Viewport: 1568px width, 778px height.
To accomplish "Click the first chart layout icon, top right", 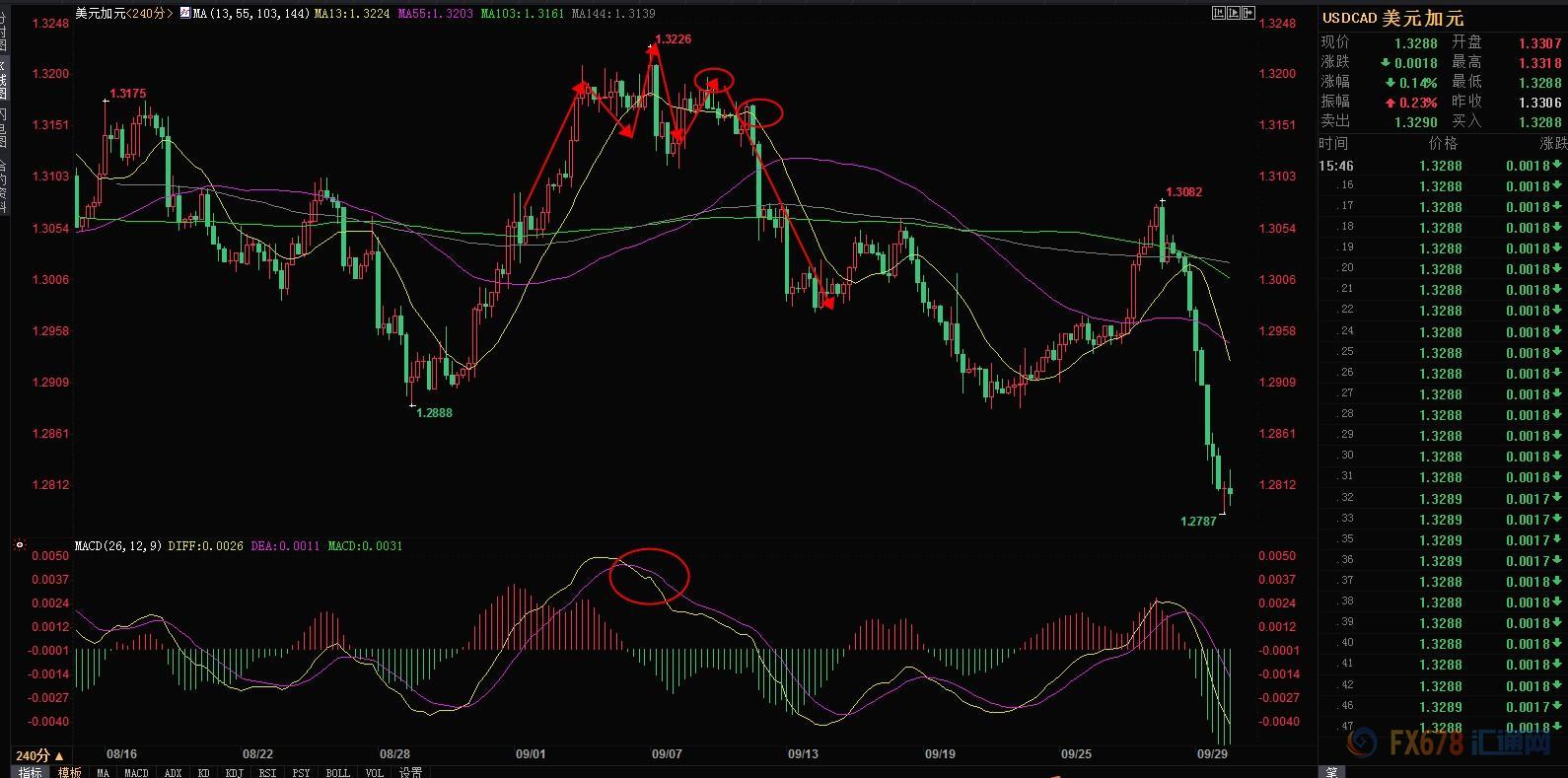I will pyautogui.click(x=1219, y=13).
